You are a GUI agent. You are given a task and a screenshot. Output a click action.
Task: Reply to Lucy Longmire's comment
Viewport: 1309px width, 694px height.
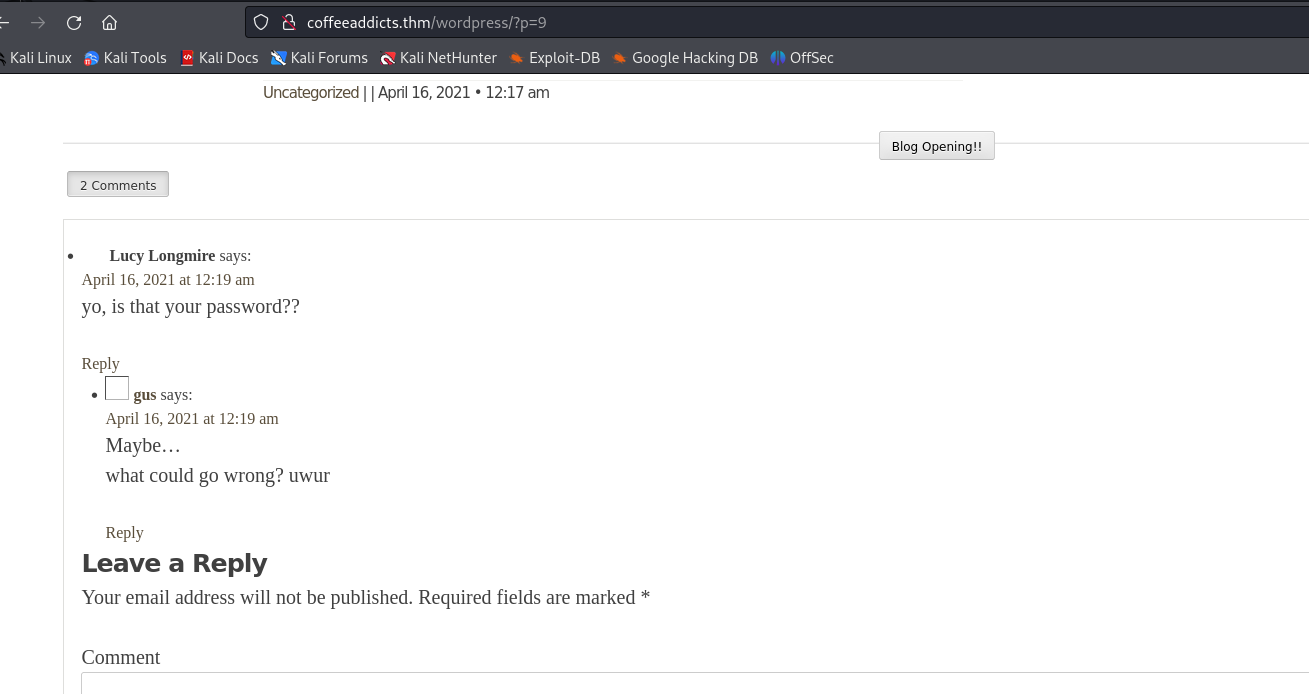(x=100, y=364)
